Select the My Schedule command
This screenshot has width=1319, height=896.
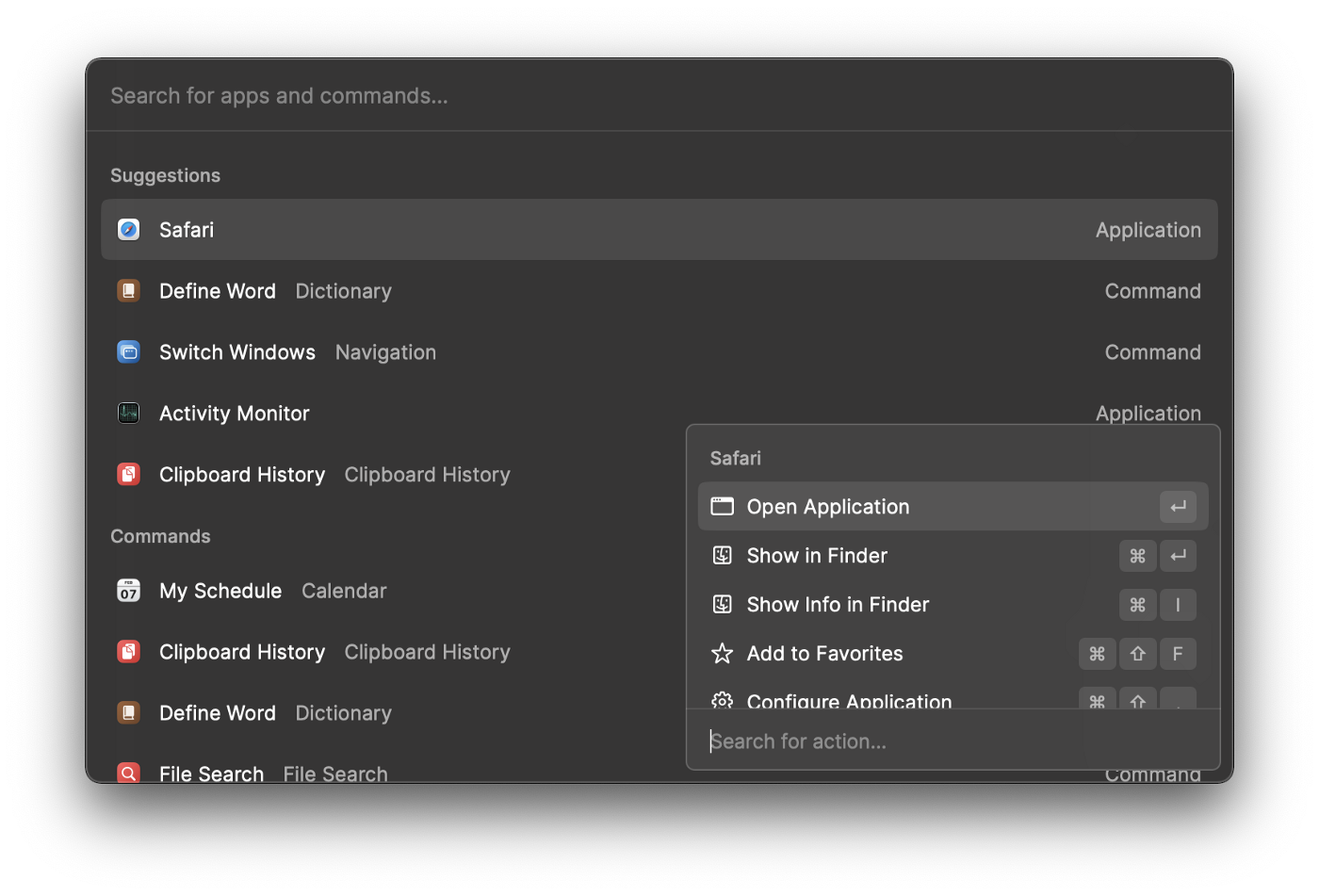394,591
